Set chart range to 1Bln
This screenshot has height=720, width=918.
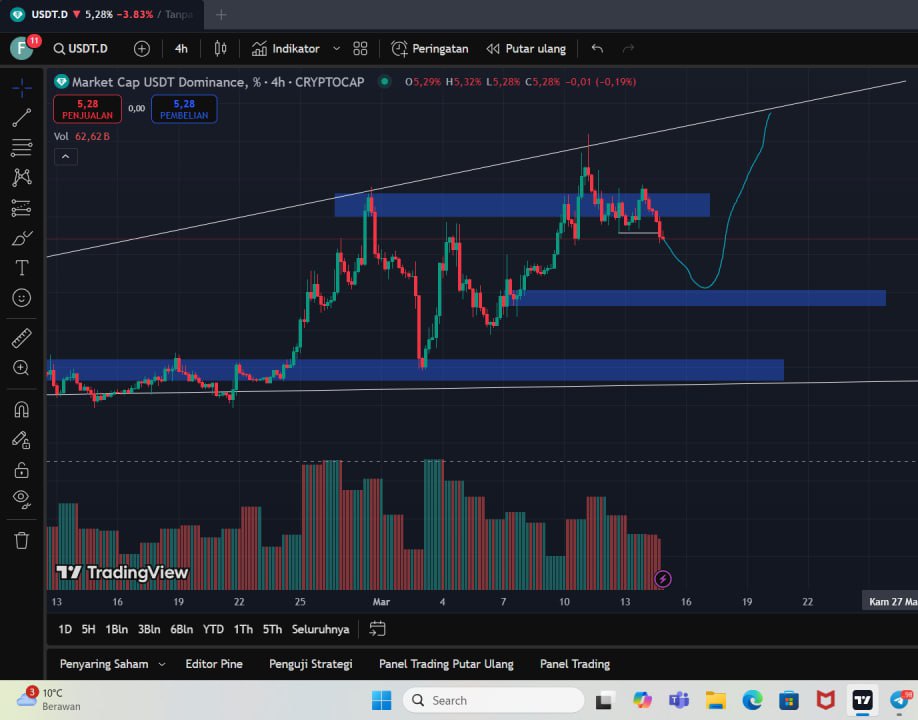(x=117, y=629)
